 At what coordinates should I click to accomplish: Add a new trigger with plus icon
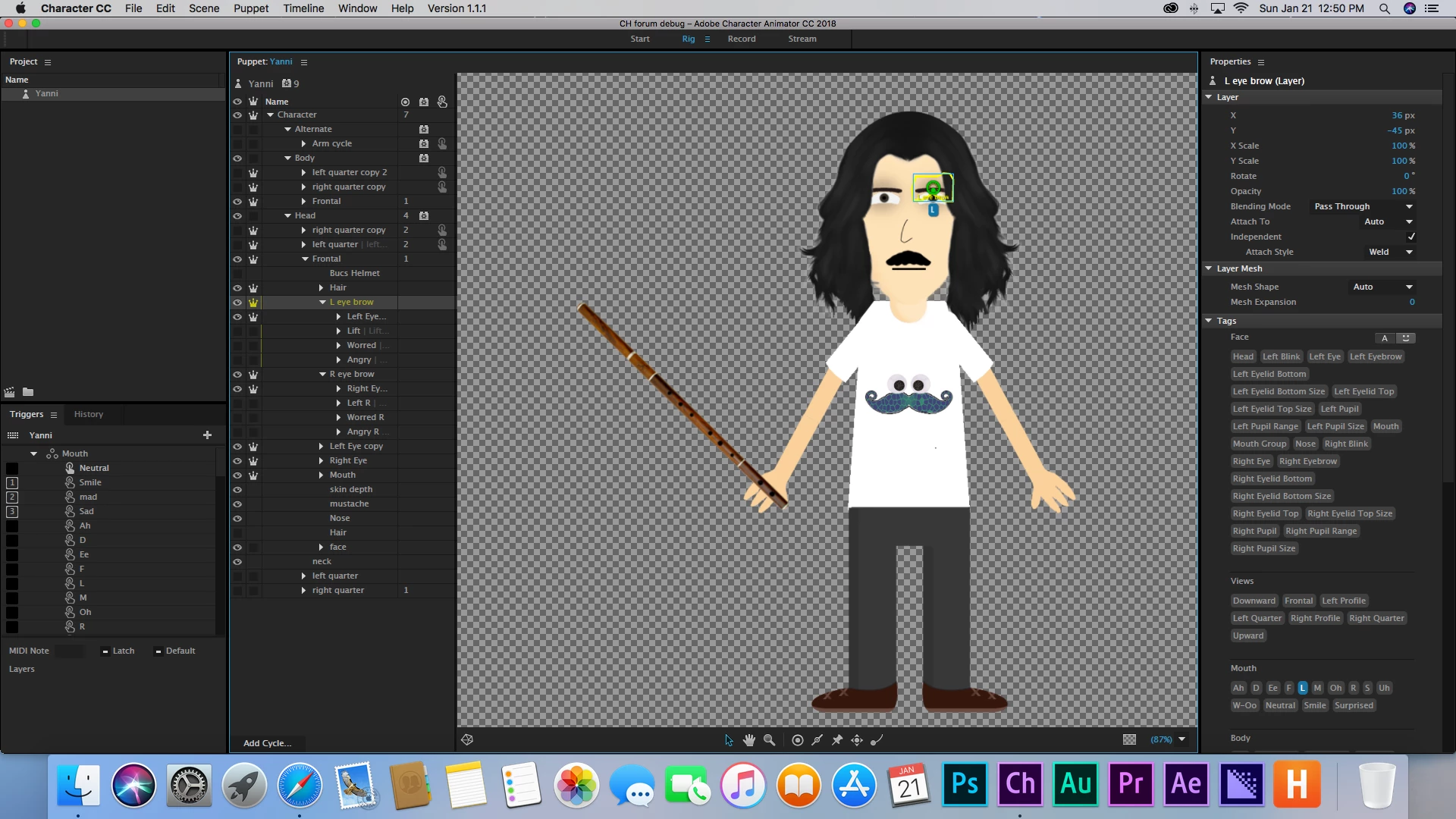(x=207, y=435)
